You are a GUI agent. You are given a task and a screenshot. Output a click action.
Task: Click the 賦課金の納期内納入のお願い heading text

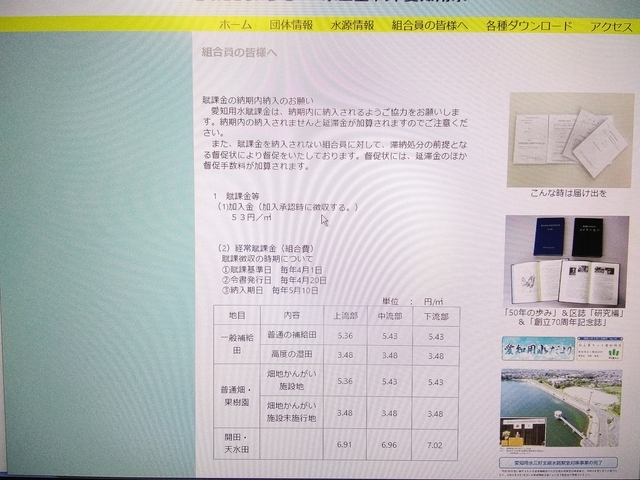(x=258, y=100)
